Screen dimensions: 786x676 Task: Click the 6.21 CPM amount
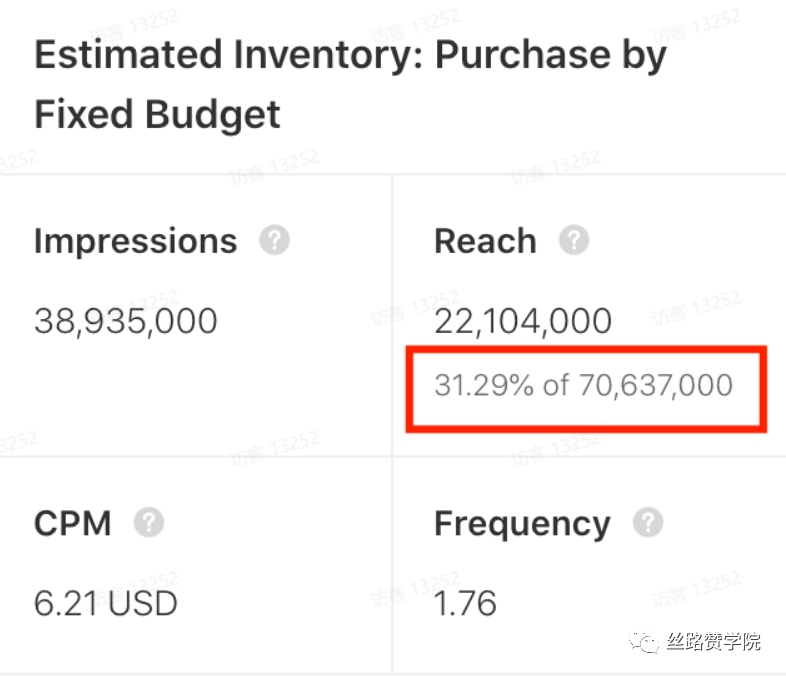click(x=63, y=603)
